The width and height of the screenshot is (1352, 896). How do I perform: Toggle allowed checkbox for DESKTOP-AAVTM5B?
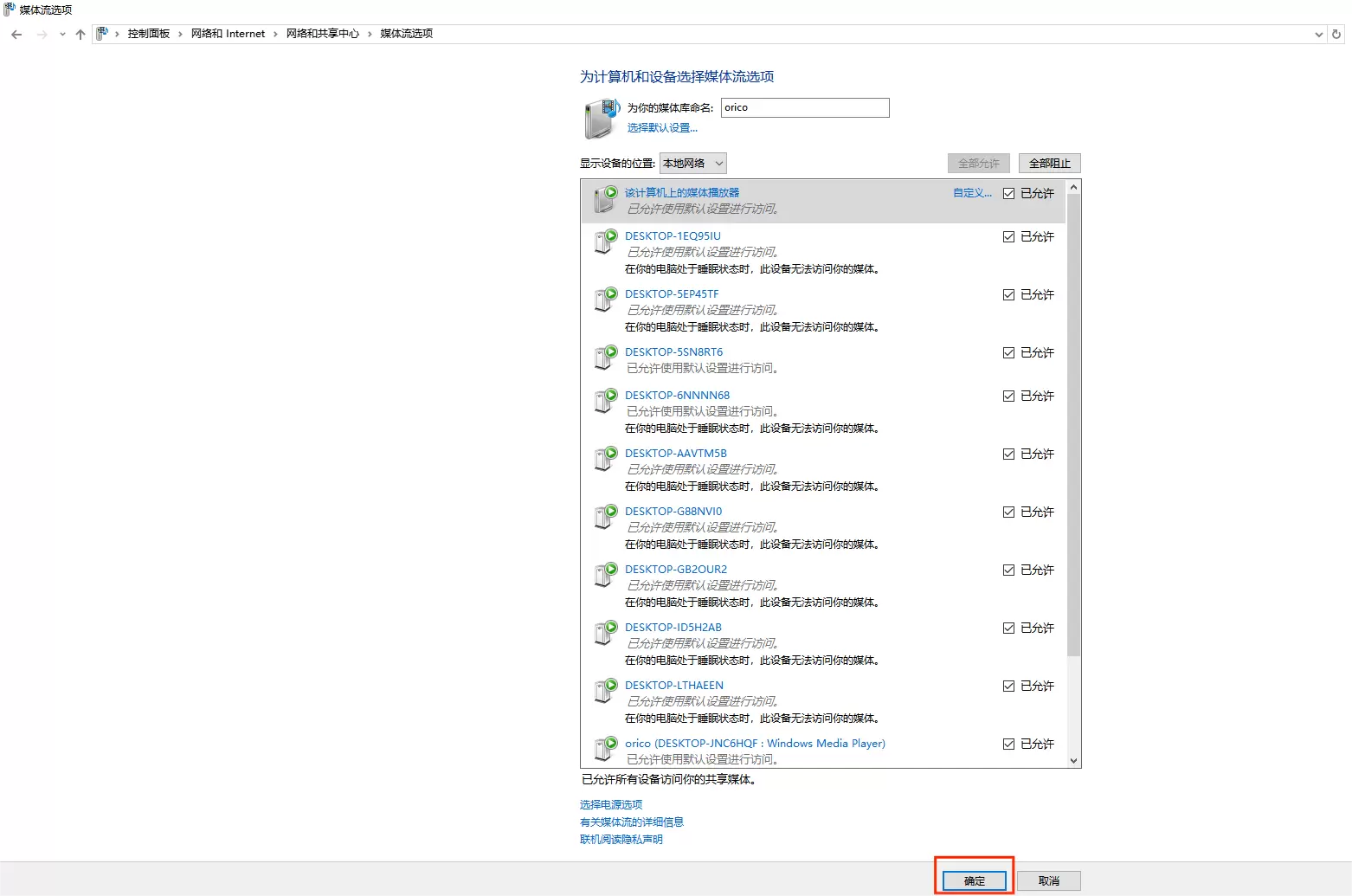[1008, 454]
